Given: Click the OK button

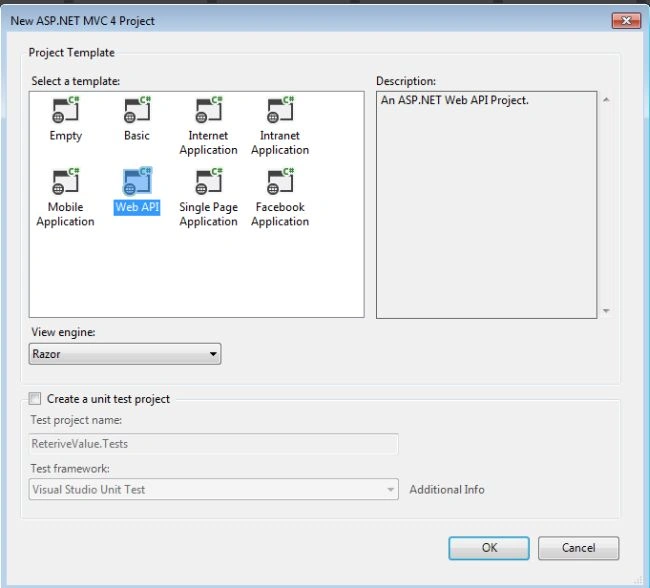Looking at the screenshot, I should 489,548.
